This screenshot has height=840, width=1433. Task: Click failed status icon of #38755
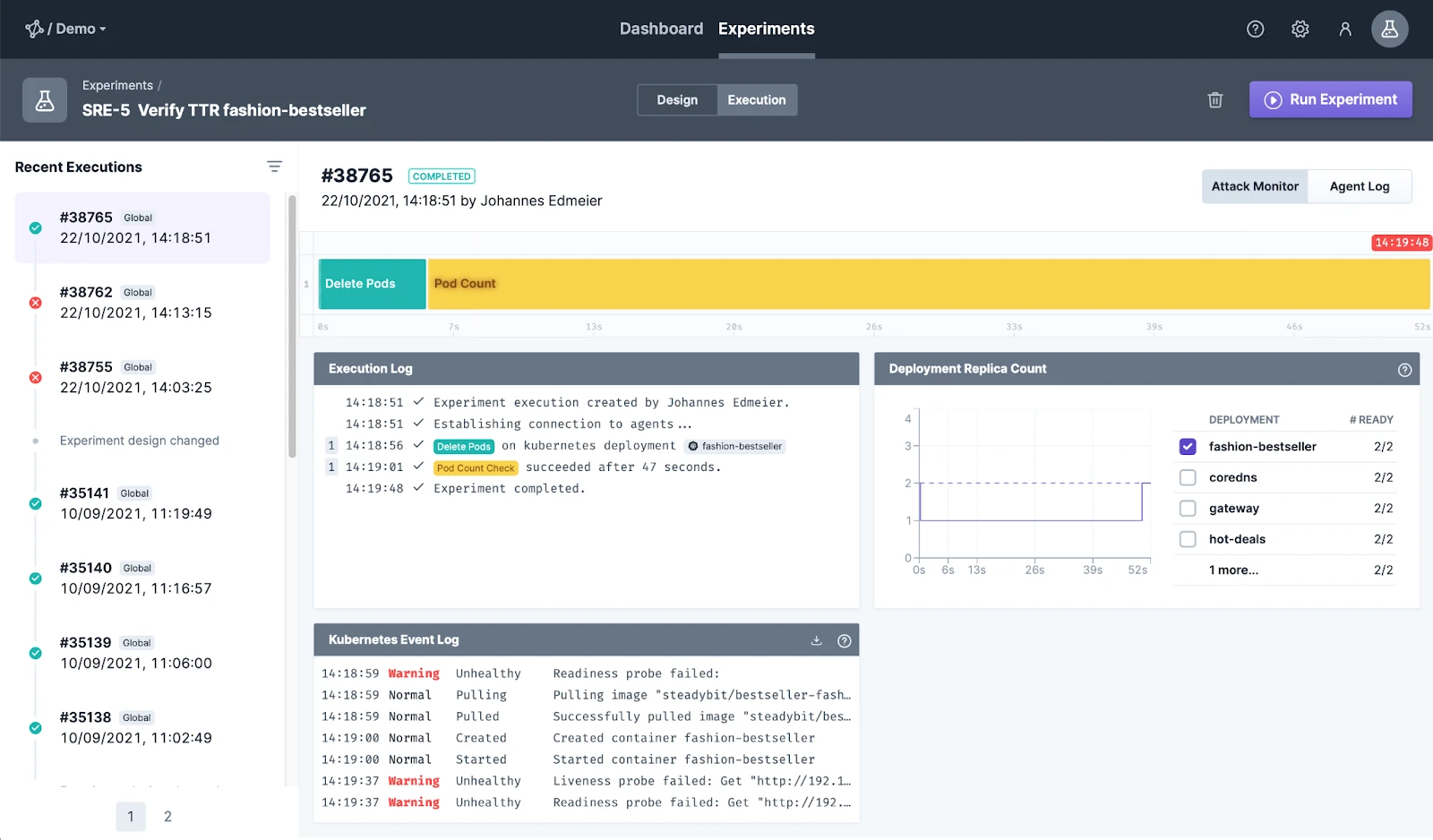(36, 377)
